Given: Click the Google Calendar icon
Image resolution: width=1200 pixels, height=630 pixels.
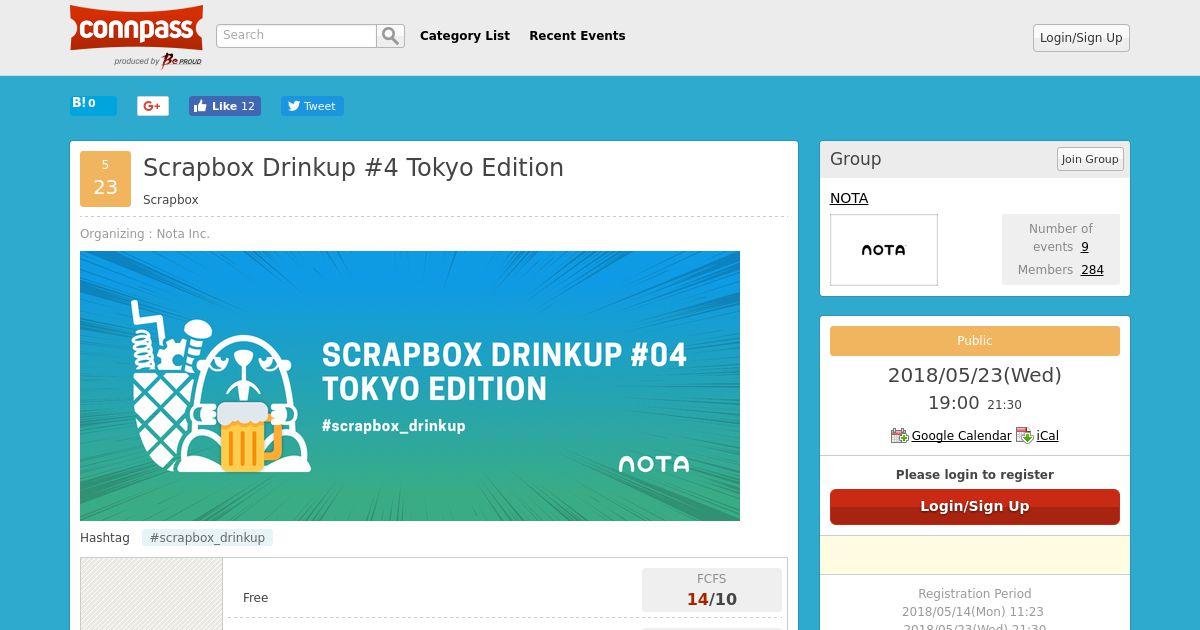Looking at the screenshot, I should pyautogui.click(x=899, y=435).
